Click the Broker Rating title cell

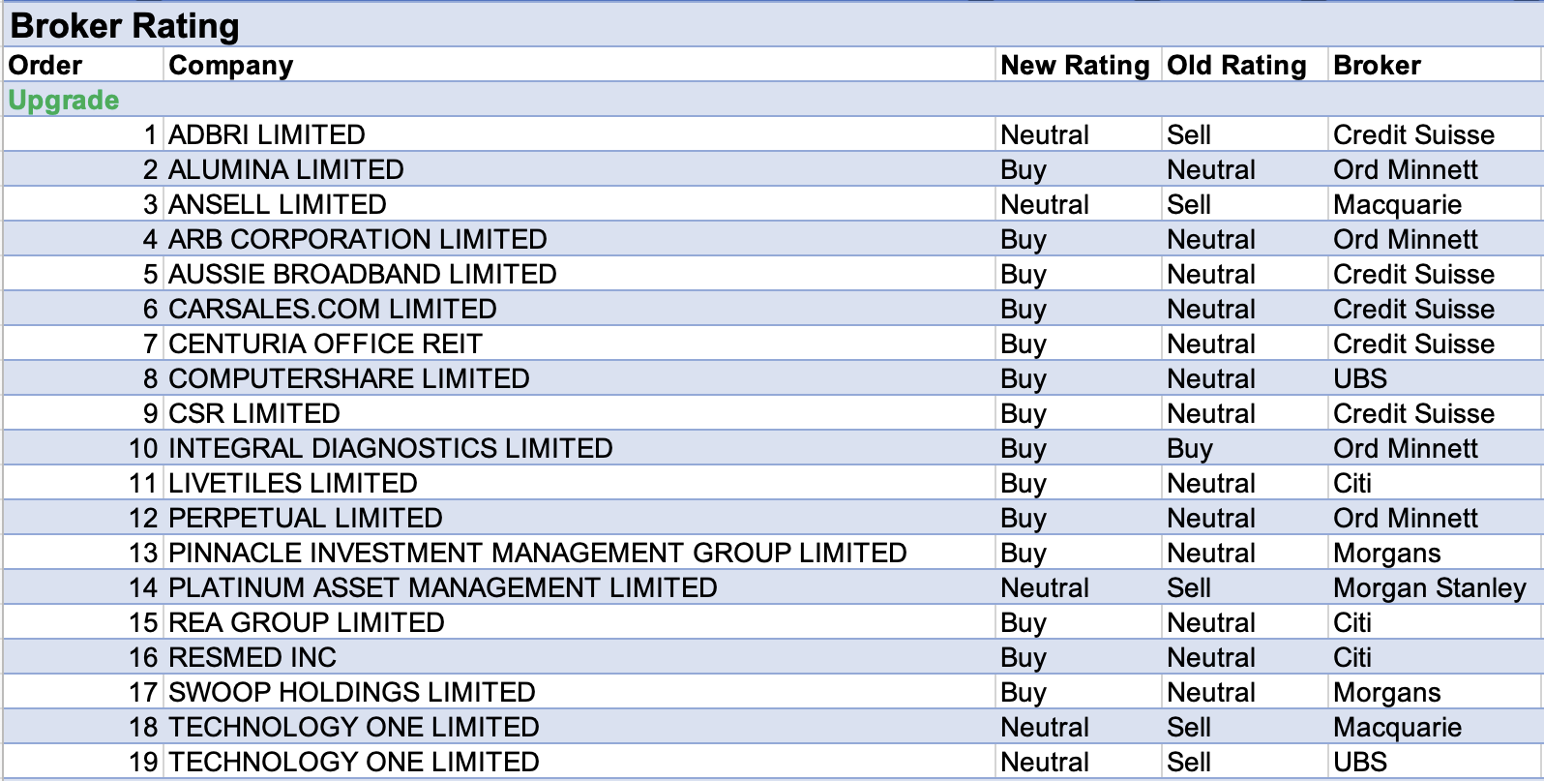click(x=125, y=26)
